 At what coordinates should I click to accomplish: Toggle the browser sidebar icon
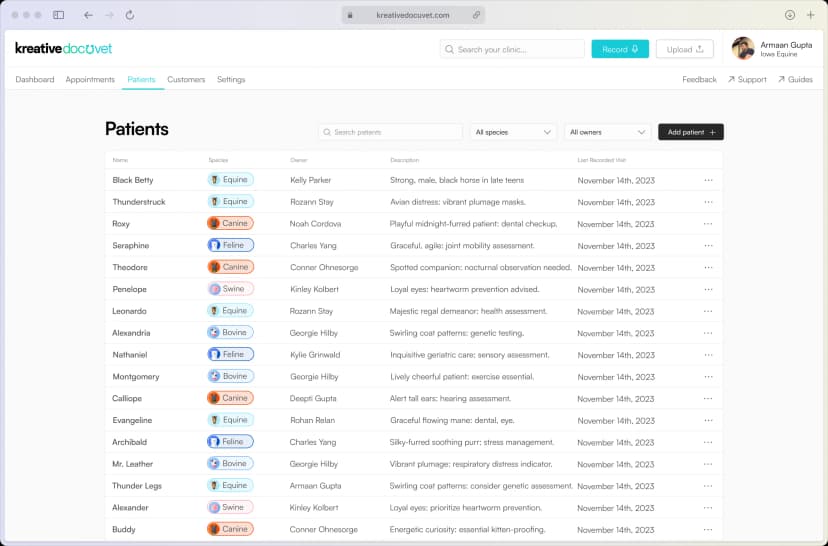59,15
